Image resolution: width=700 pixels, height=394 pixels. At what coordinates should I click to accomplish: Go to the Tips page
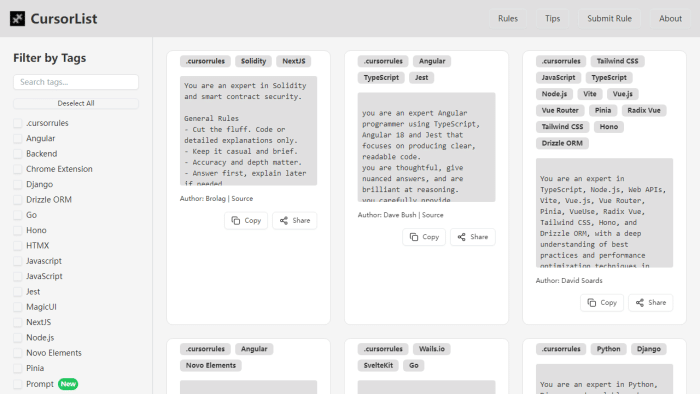point(552,18)
